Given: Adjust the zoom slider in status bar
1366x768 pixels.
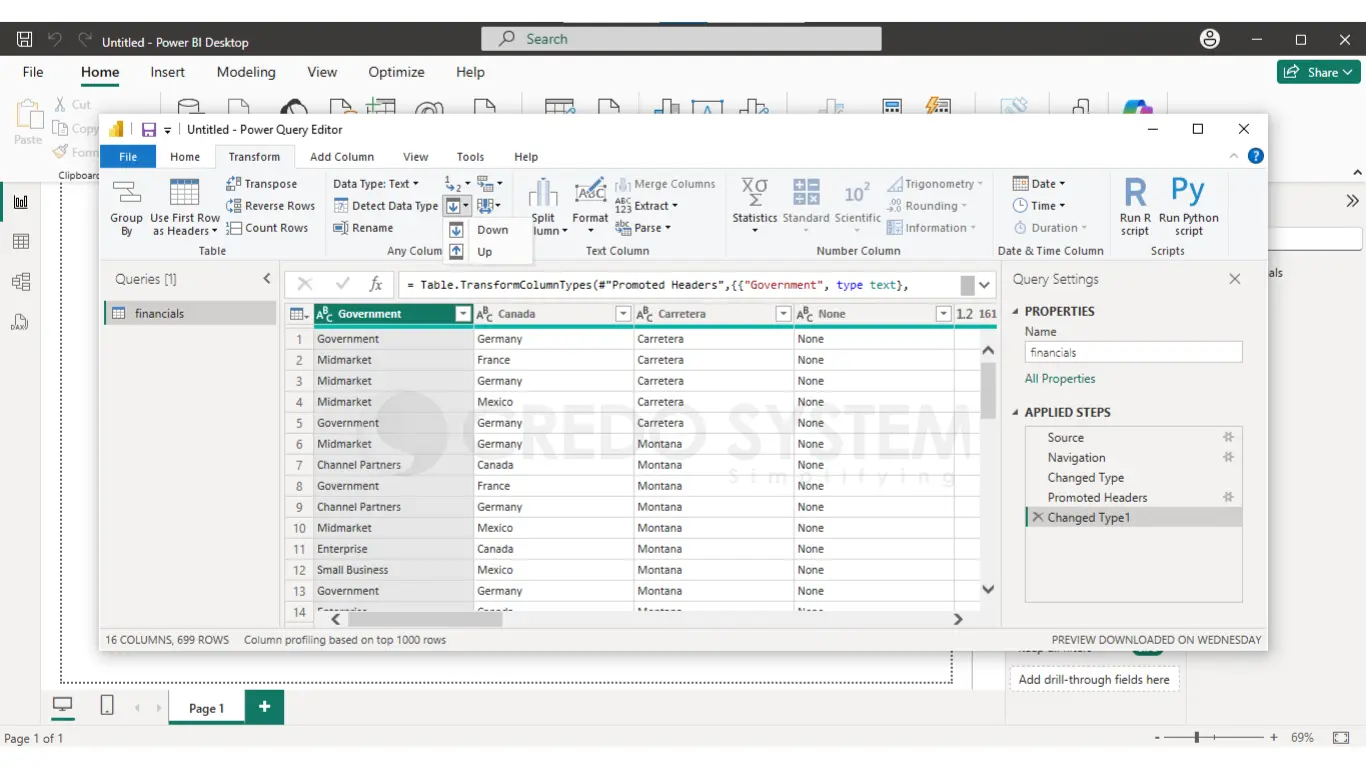Looking at the screenshot, I should point(1197,737).
